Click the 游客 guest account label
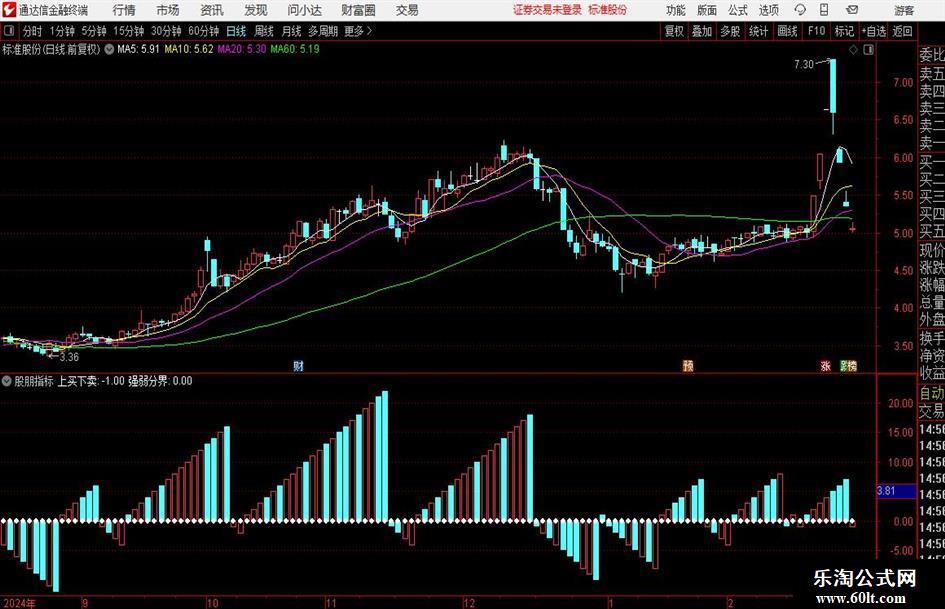Image resolution: width=945 pixels, height=609 pixels. point(904,10)
